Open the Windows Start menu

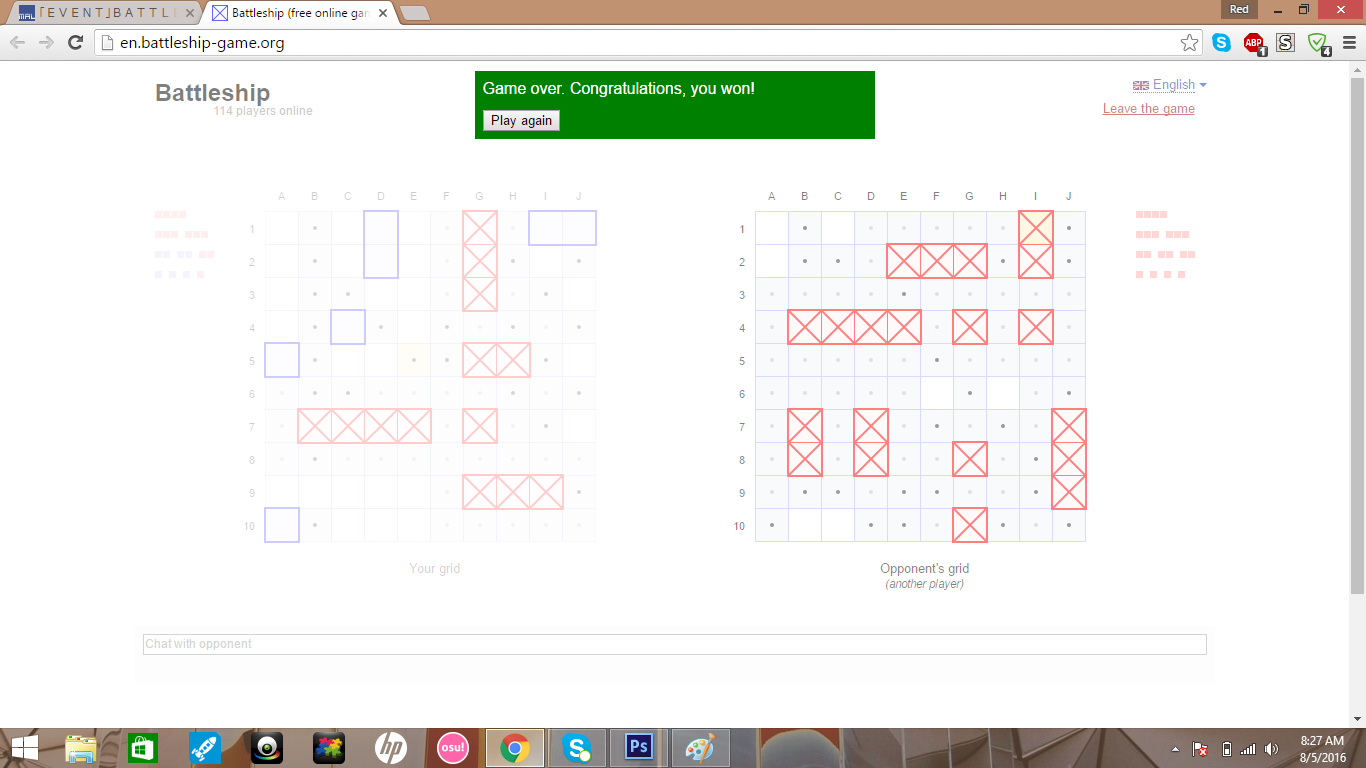24,748
